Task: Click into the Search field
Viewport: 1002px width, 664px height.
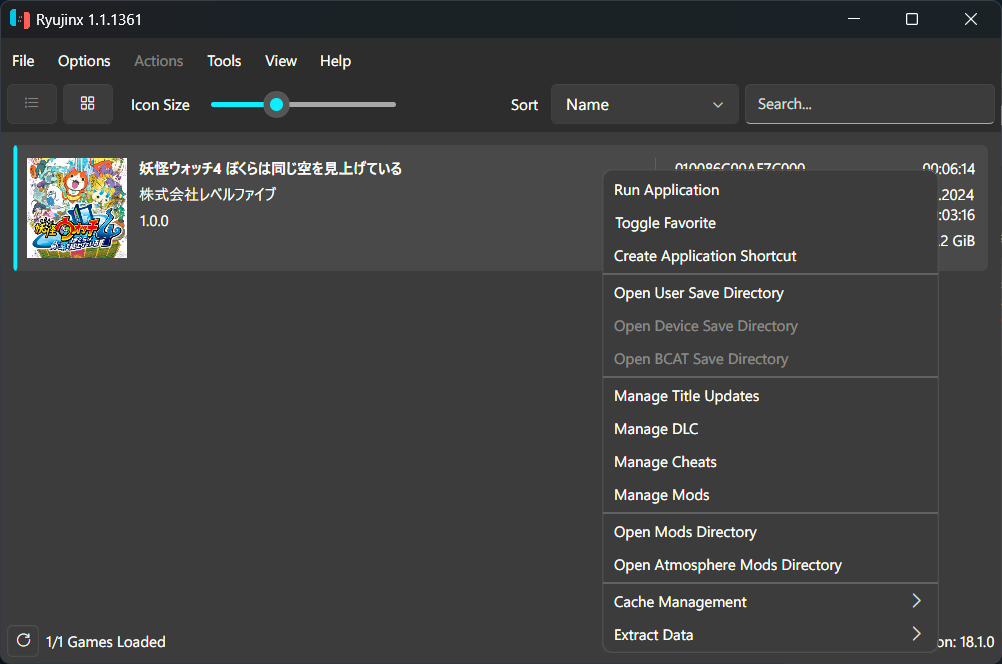Action: pyautogui.click(x=870, y=104)
